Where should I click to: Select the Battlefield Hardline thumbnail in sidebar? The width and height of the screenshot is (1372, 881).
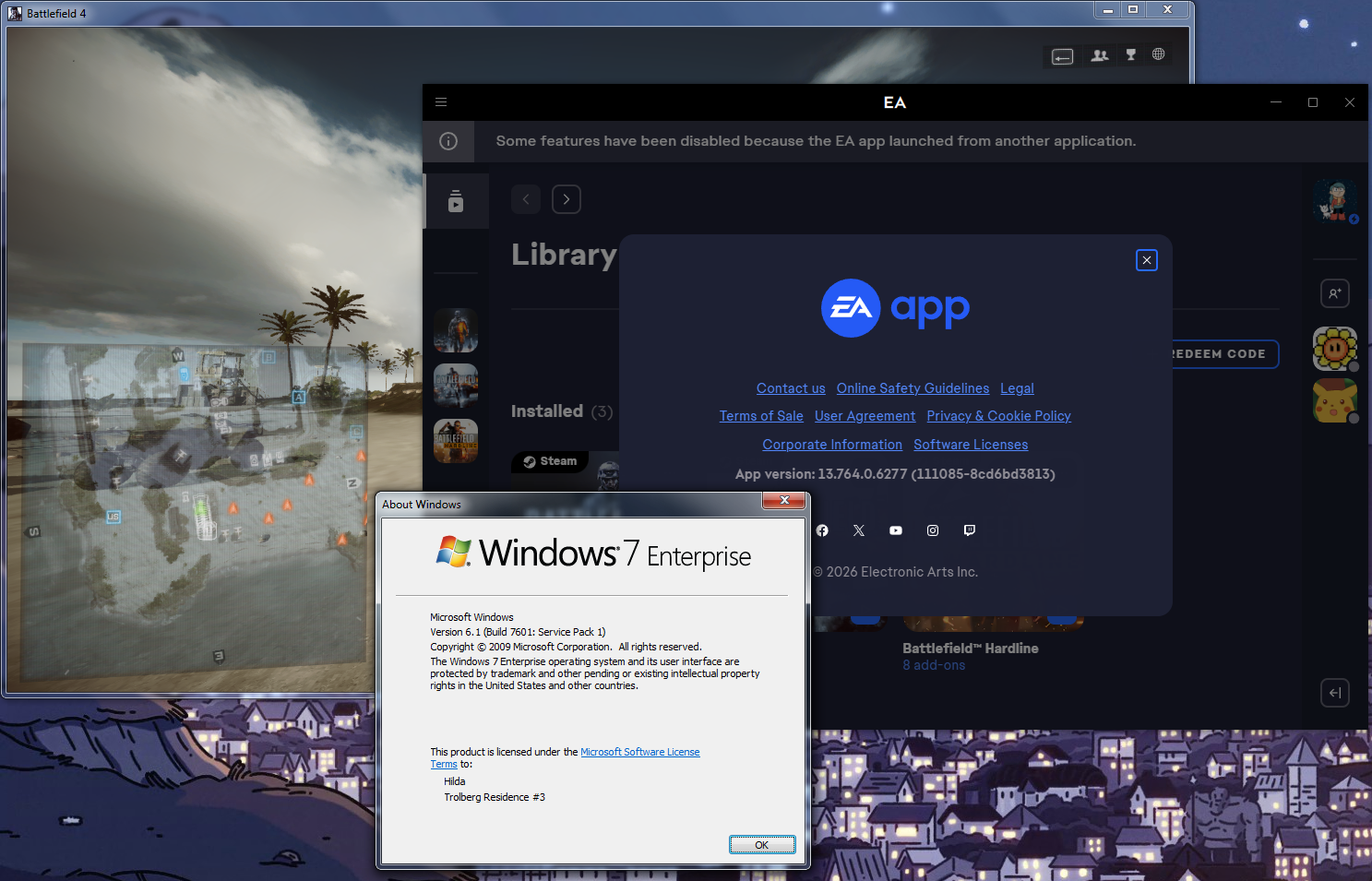(456, 441)
